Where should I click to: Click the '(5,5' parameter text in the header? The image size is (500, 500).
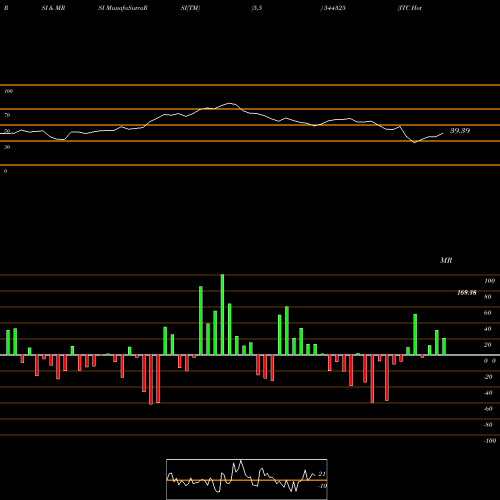click(x=257, y=8)
